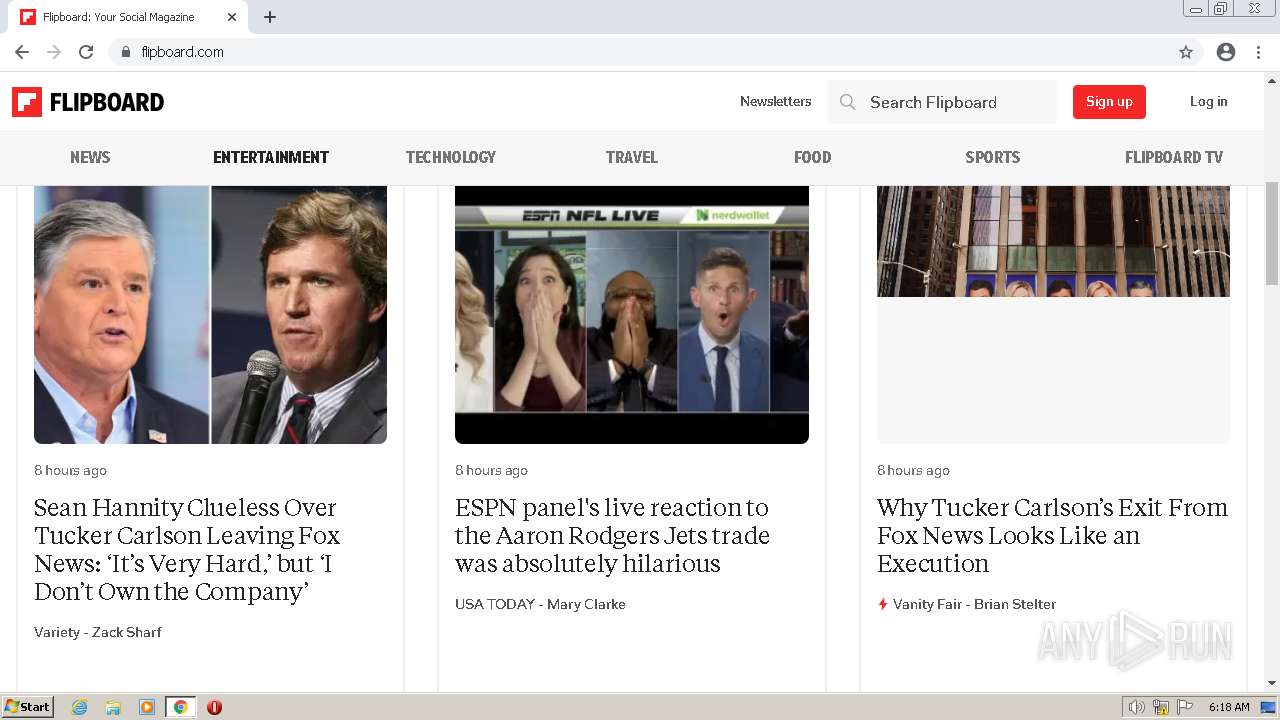Open the Chrome three-dot menu
Screen dimensions: 1280x720
point(1258,52)
